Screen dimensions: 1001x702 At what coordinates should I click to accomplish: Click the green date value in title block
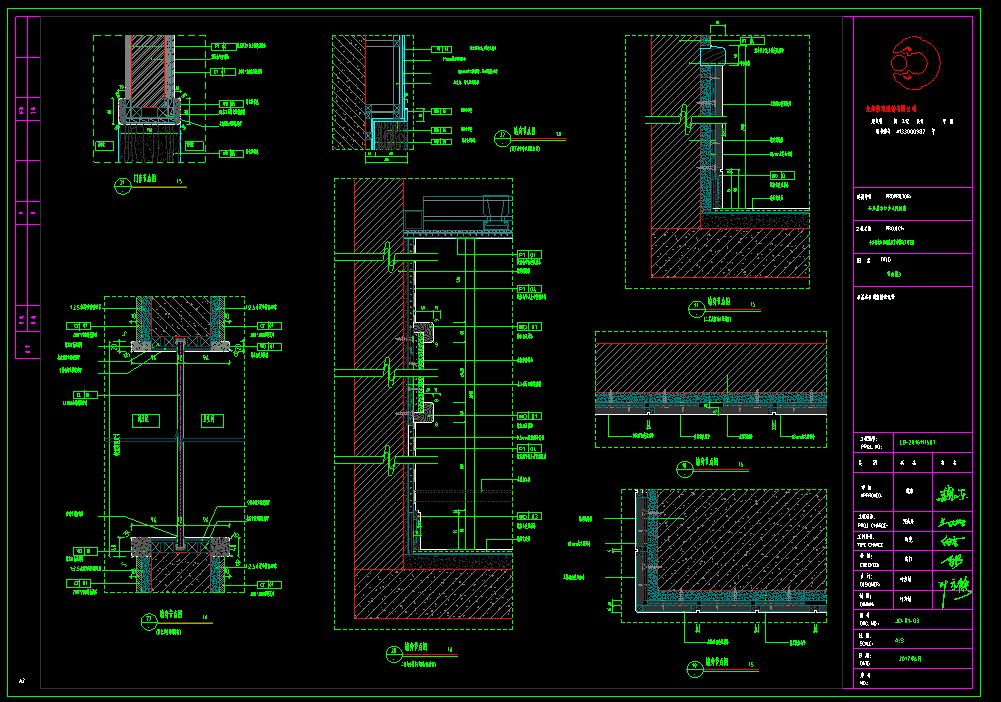click(x=910, y=659)
